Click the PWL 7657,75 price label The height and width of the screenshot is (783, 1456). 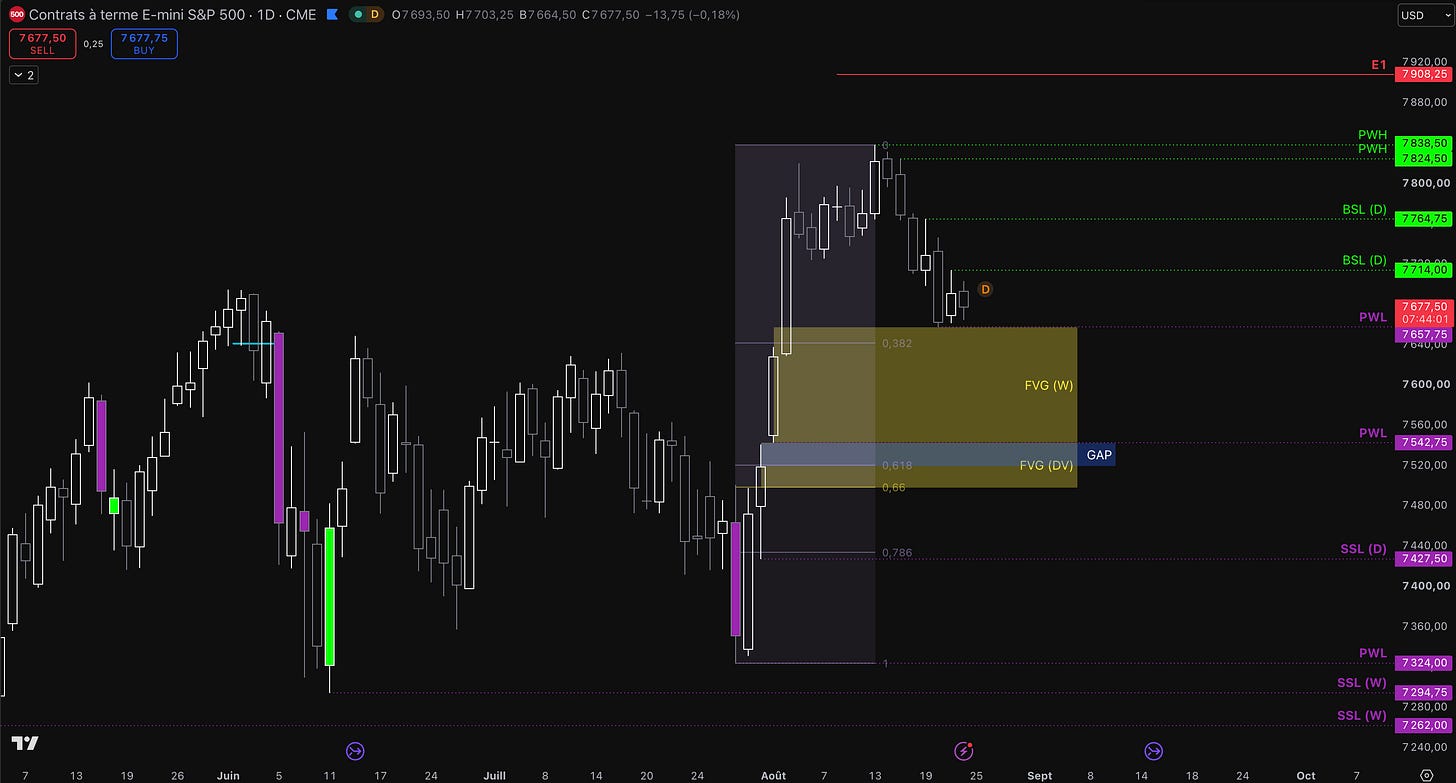click(x=1424, y=335)
